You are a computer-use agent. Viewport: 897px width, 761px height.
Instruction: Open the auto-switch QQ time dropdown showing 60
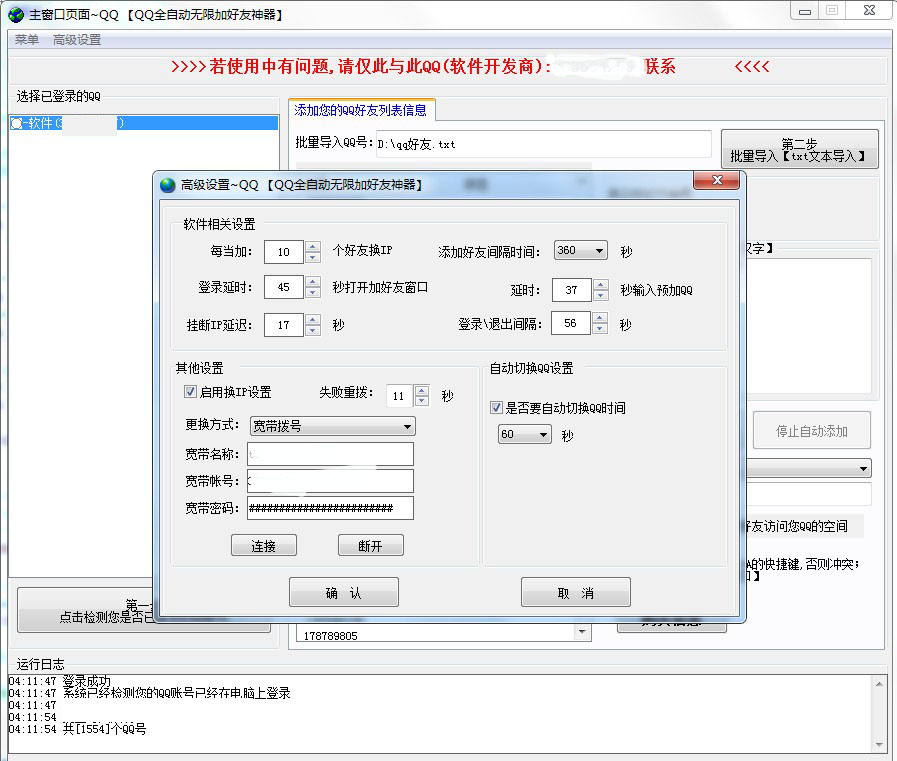coord(525,434)
